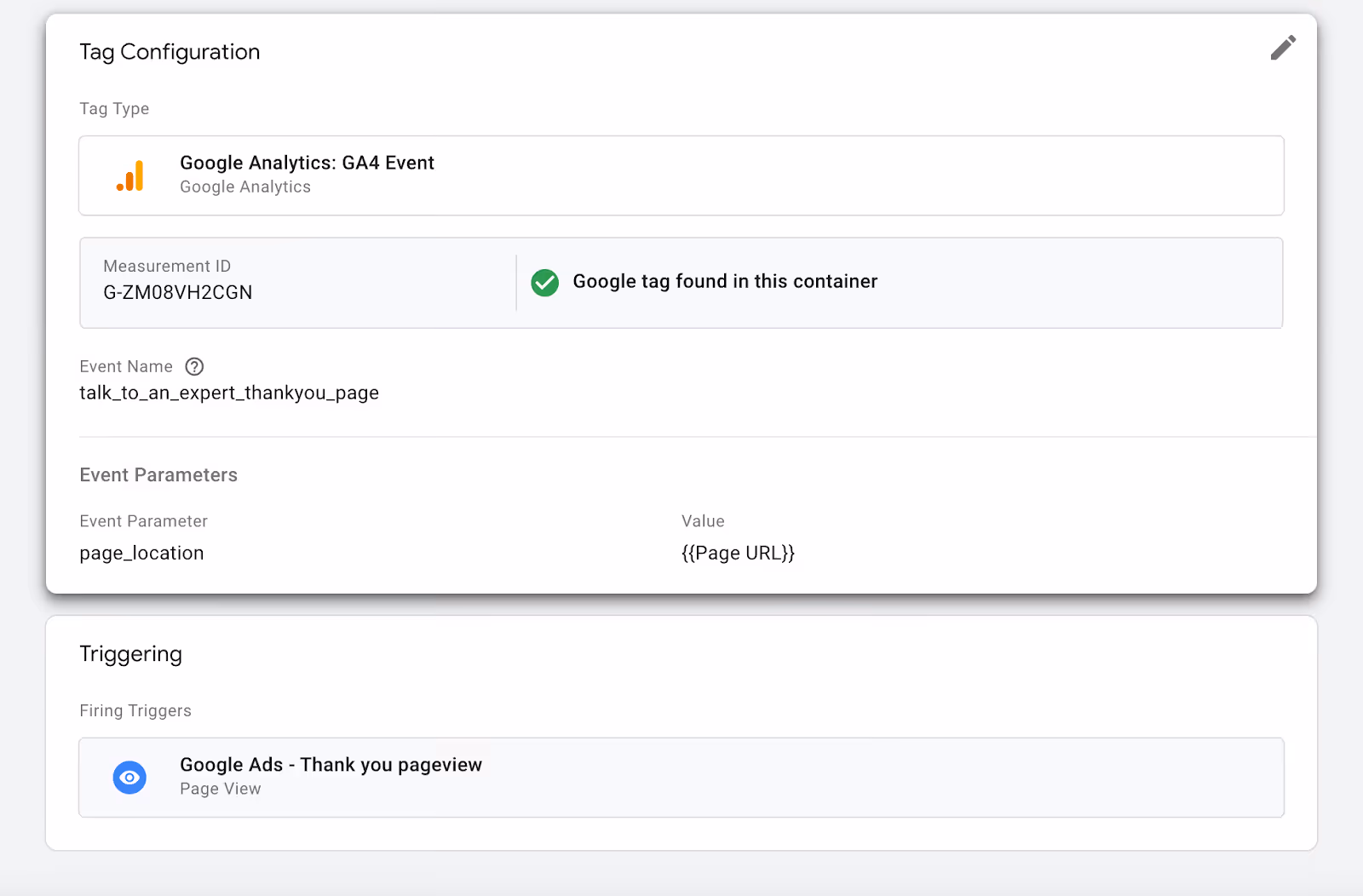Click the pencil edit icon for Tag Configuration
This screenshot has height=896, width=1363.
(x=1283, y=48)
